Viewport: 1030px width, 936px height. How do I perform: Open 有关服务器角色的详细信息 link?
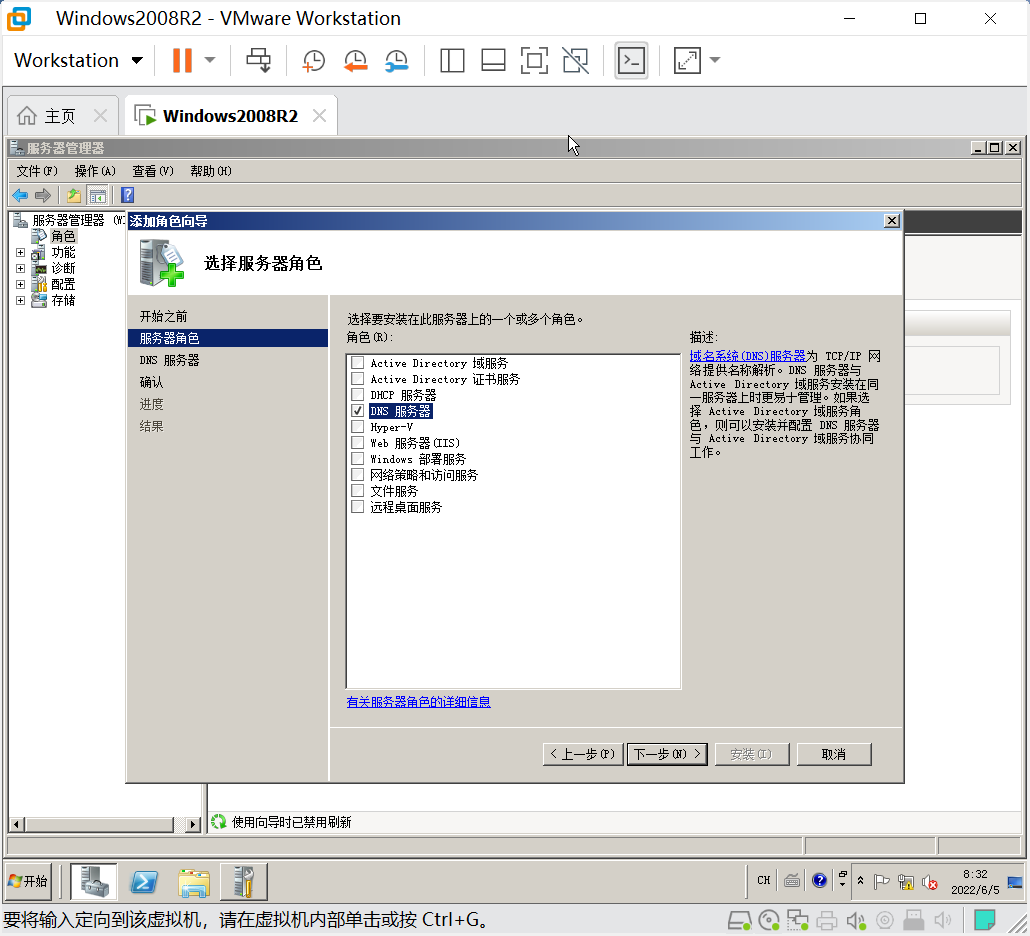click(418, 702)
